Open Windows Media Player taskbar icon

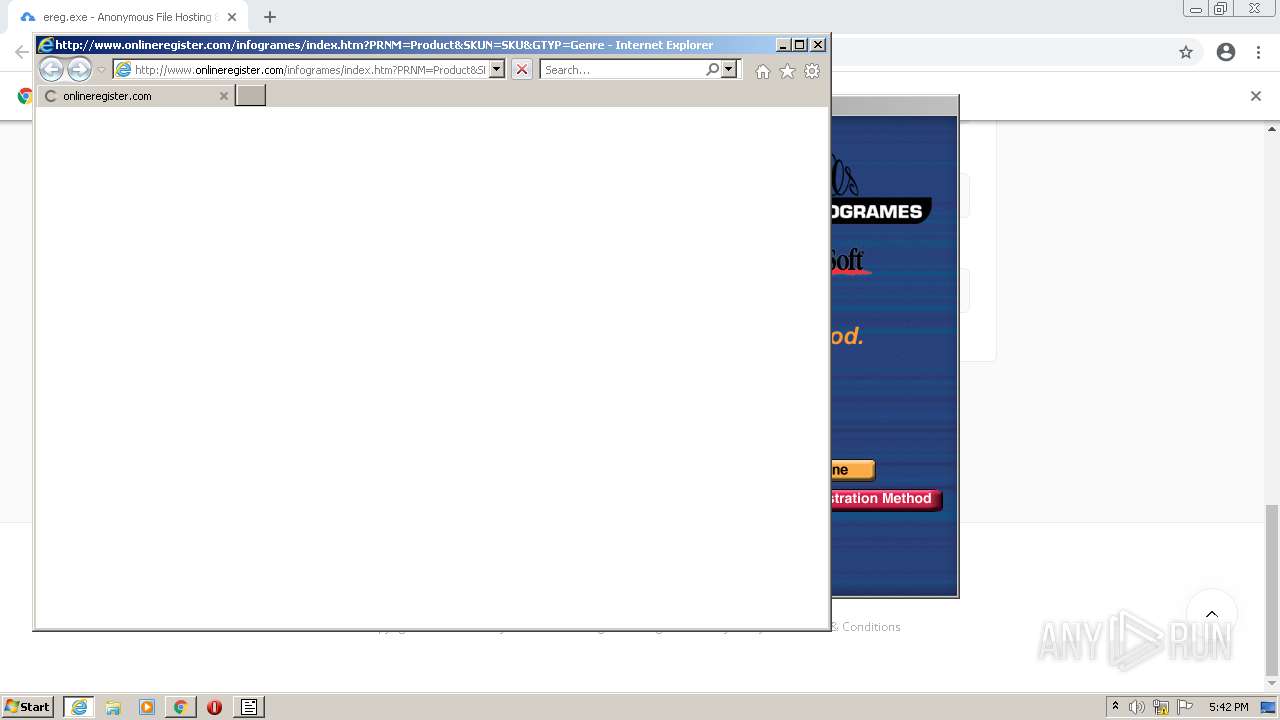tap(147, 707)
